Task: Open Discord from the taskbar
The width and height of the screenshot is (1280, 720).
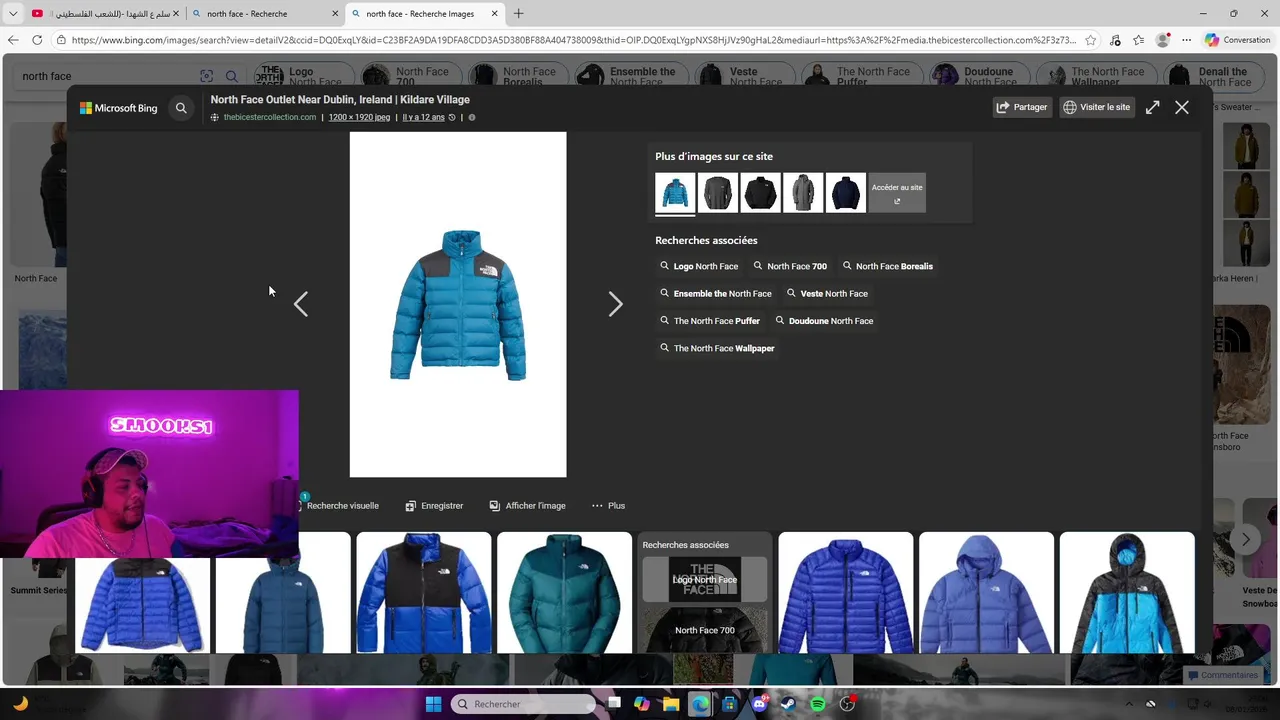Action: 759,704
